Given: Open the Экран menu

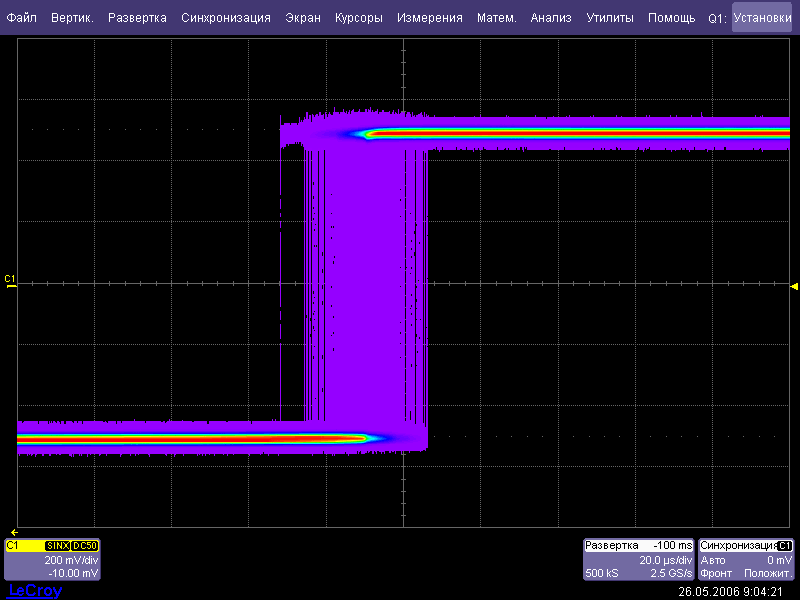Looking at the screenshot, I should [303, 18].
